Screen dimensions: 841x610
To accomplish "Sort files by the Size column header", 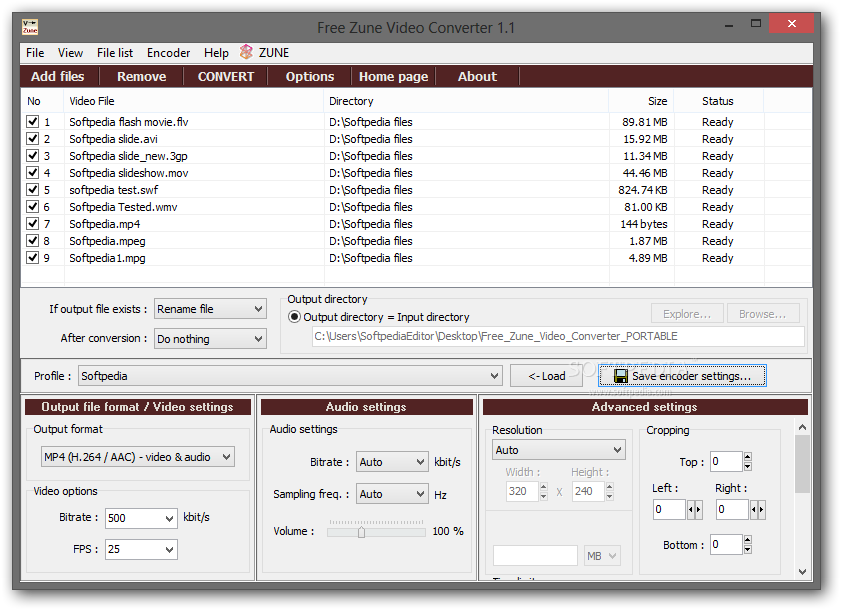I will tap(641, 101).
